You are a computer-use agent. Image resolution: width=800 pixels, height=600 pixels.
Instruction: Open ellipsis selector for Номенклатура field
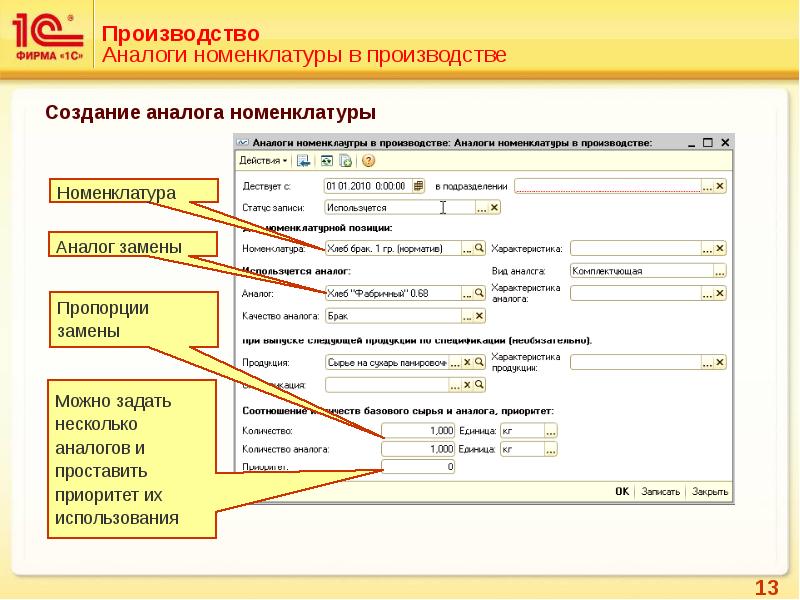point(466,248)
